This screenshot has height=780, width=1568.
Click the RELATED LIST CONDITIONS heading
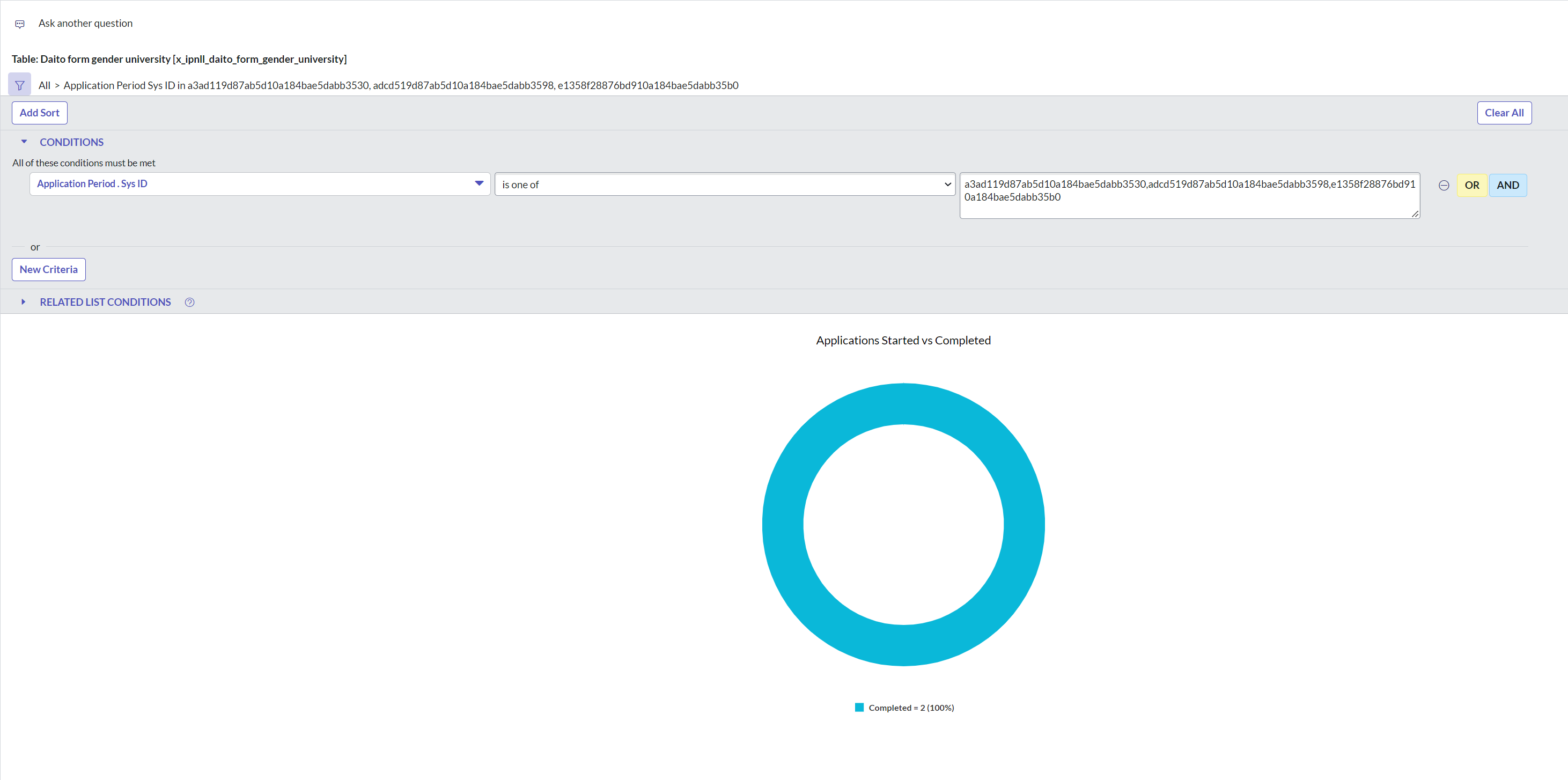105,302
